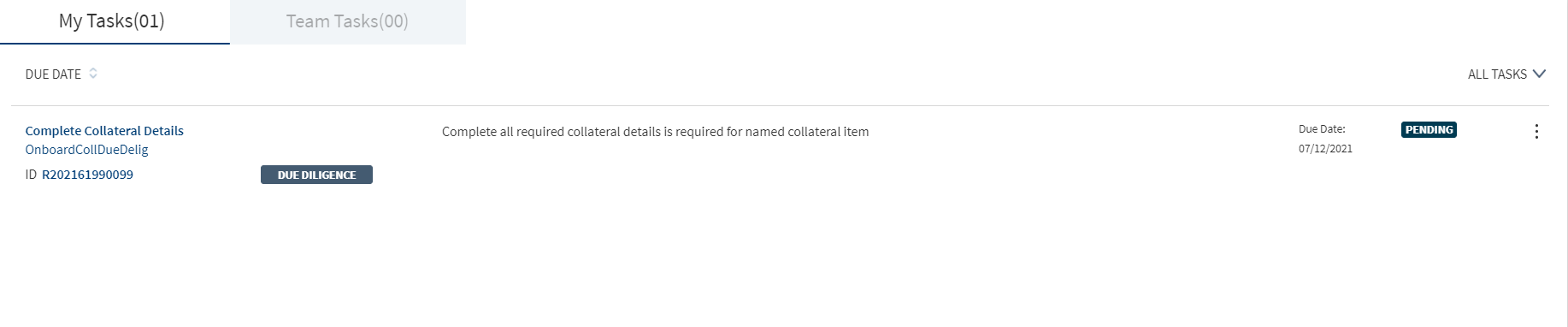Click the chevron arrow next to ALL TASKS
The width and height of the screenshot is (1568, 327).
pos(1539,74)
